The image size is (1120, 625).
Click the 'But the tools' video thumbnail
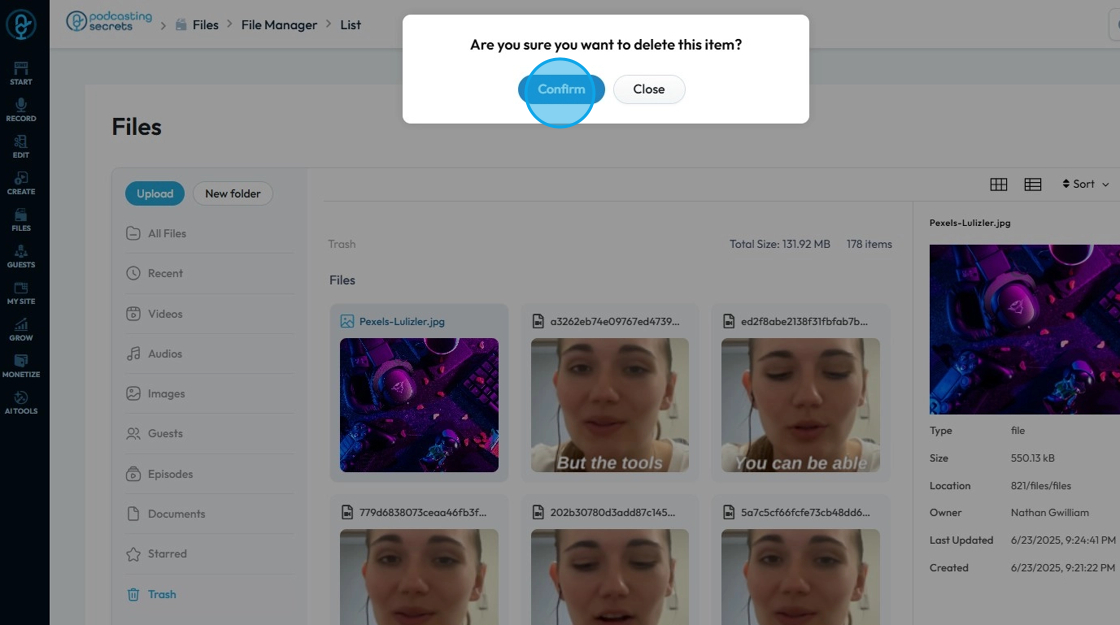(610, 405)
